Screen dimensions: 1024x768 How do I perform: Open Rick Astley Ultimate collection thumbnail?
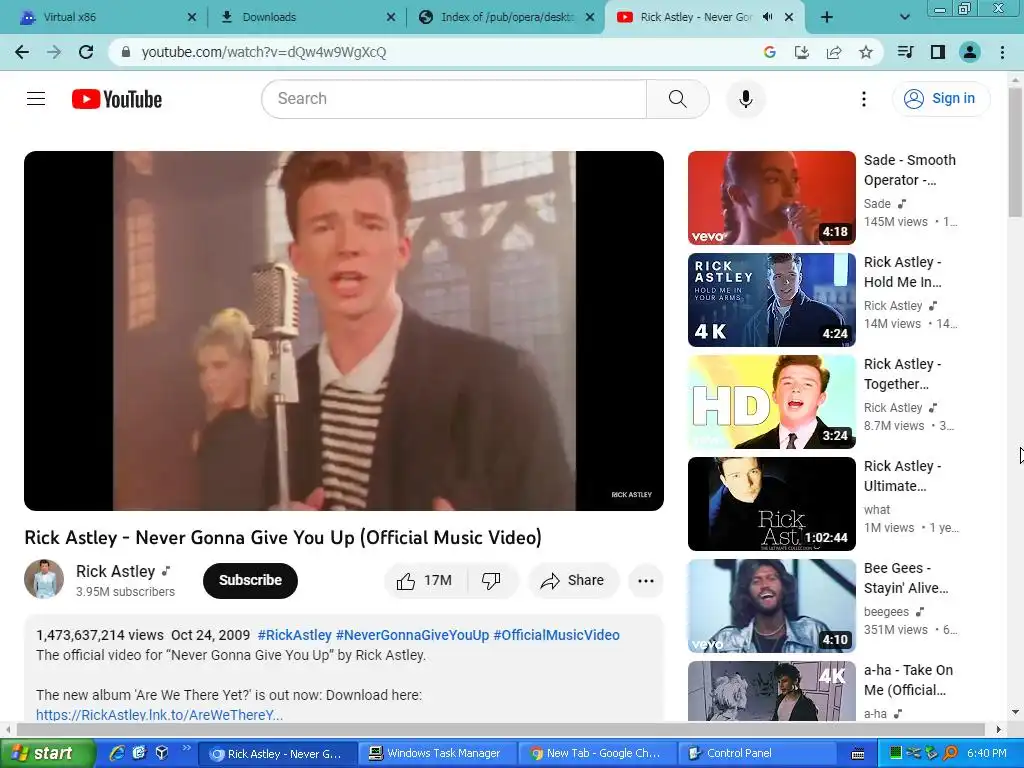tap(771, 504)
